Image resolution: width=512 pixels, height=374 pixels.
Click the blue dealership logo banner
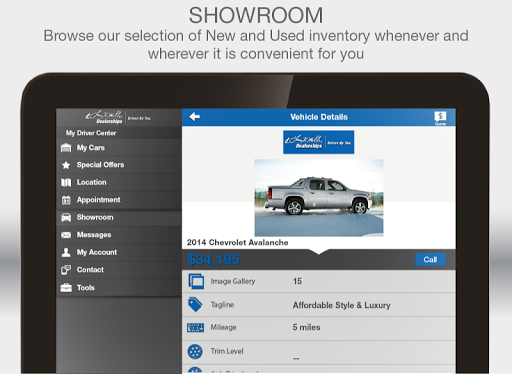(319, 142)
